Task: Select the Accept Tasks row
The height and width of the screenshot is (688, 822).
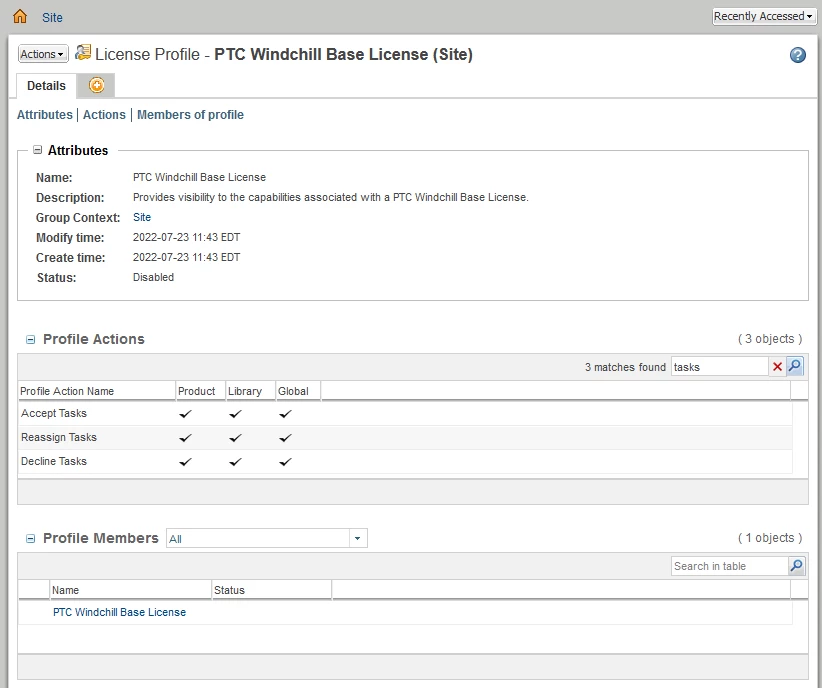Action: (x=405, y=413)
